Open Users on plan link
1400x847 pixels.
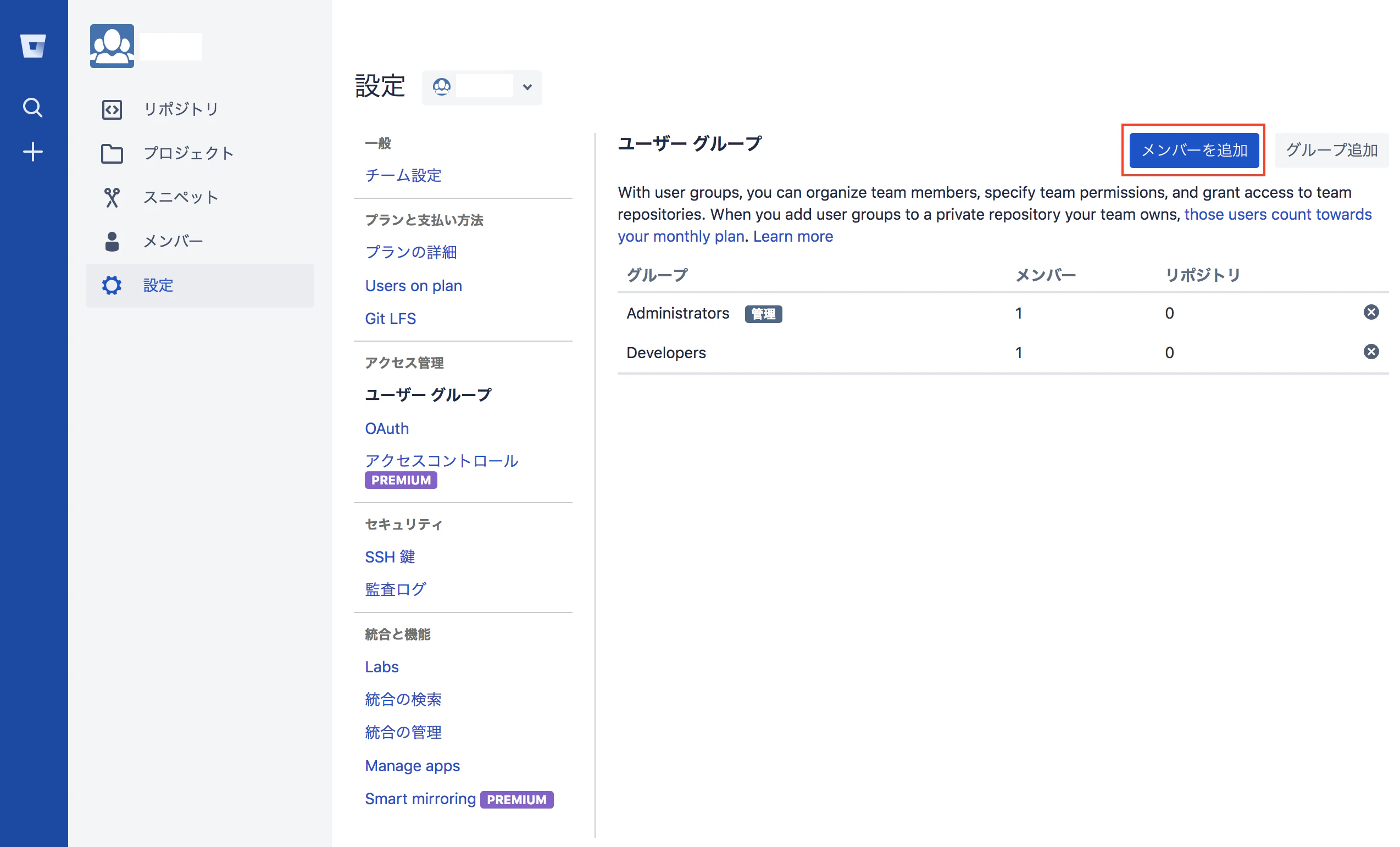413,285
